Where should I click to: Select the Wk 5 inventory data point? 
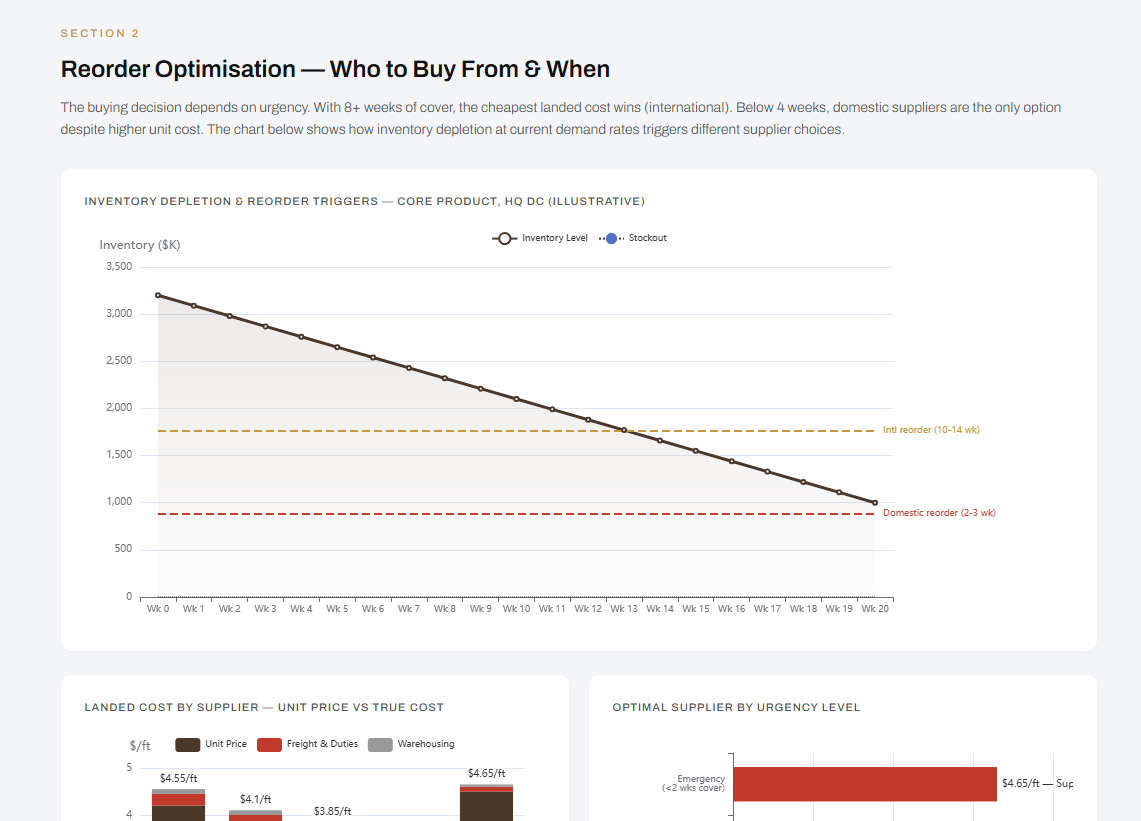click(x=337, y=347)
